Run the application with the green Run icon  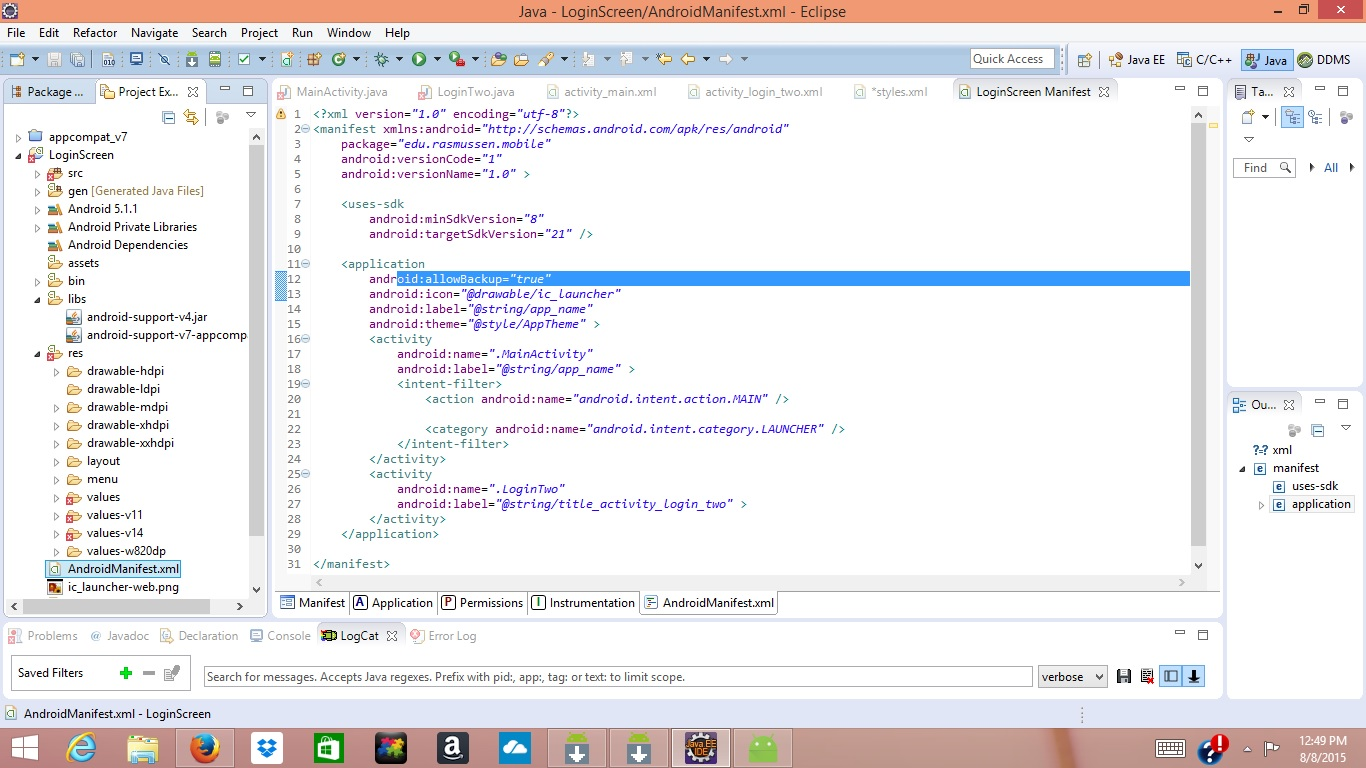point(419,57)
